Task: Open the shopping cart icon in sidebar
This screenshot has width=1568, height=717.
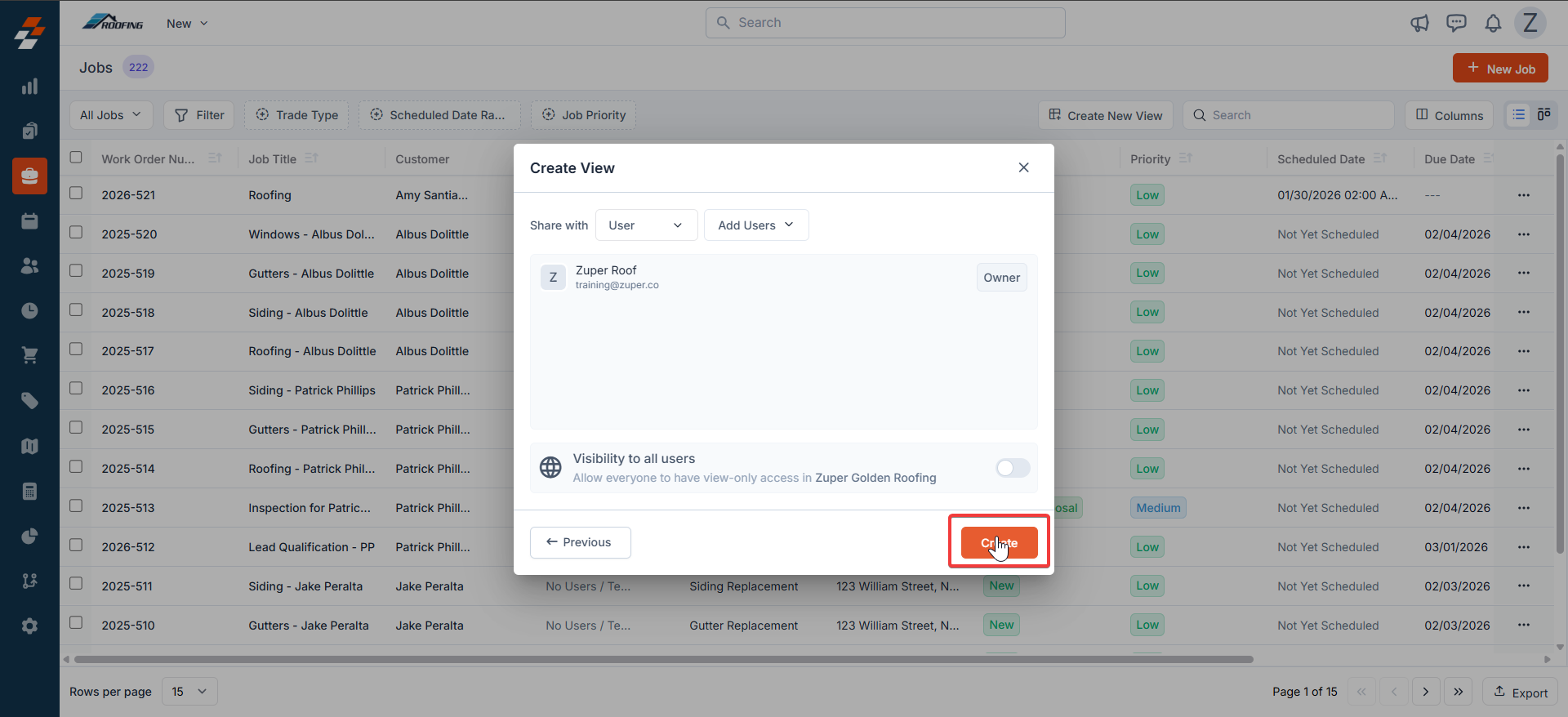Action: coord(29,355)
